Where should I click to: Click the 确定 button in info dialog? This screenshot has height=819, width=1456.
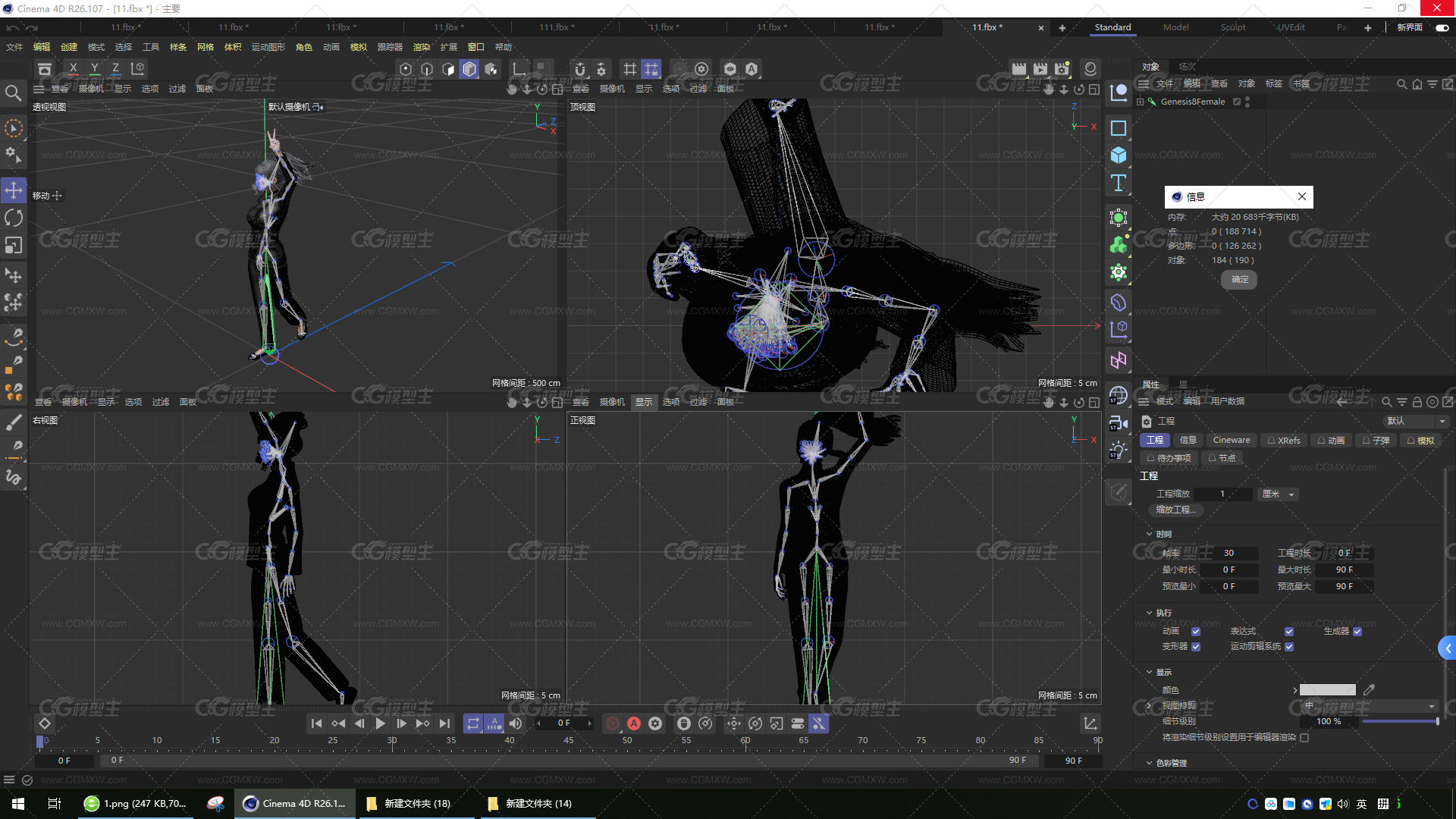1240,279
